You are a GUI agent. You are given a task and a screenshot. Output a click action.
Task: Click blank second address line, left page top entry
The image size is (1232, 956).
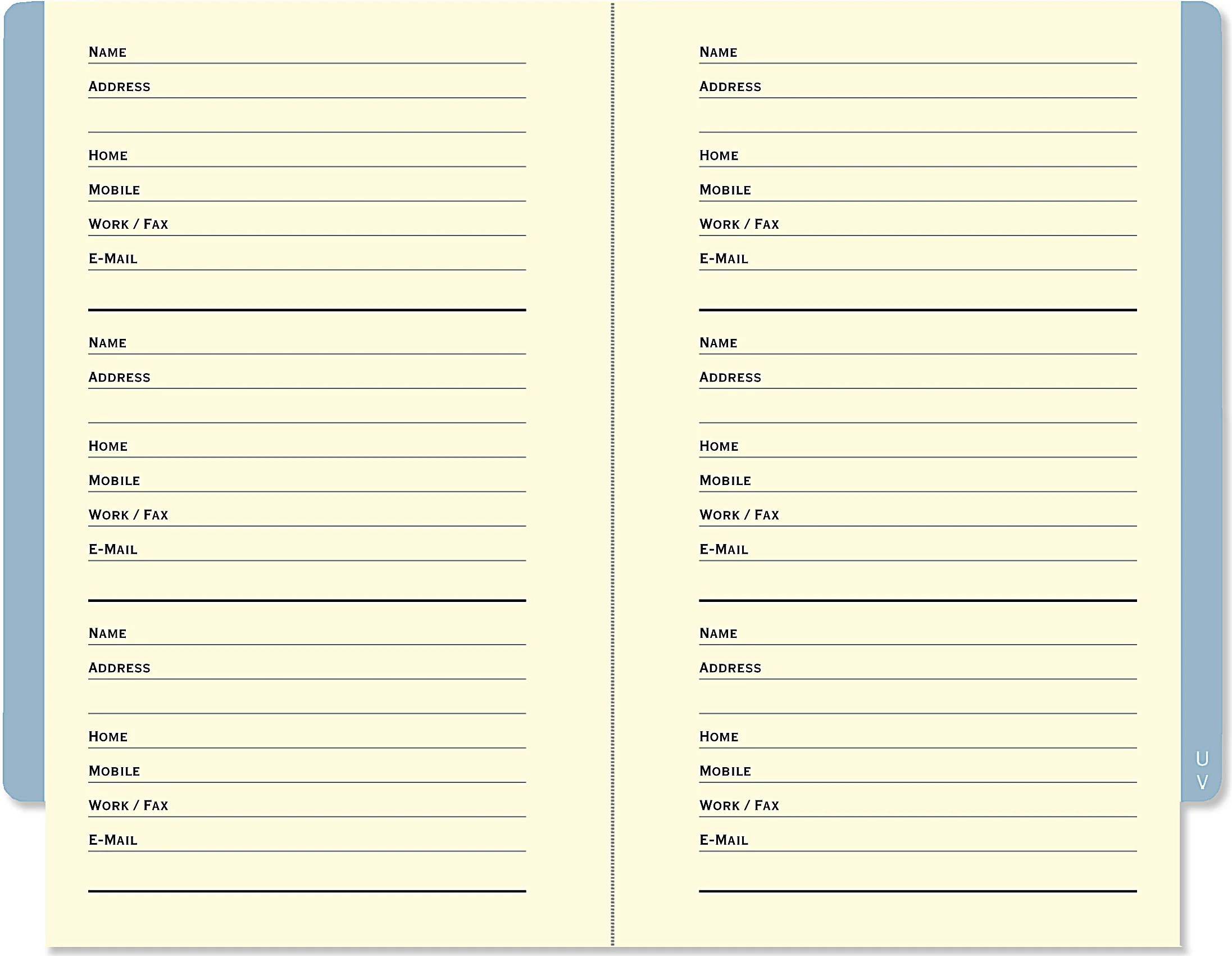click(307, 121)
